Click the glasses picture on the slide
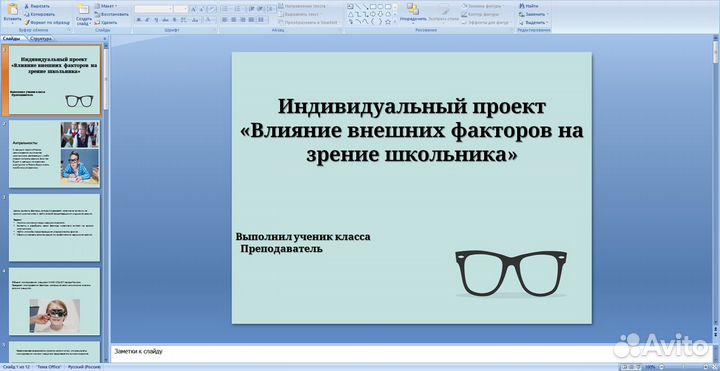The width and height of the screenshot is (720, 371). (x=511, y=273)
